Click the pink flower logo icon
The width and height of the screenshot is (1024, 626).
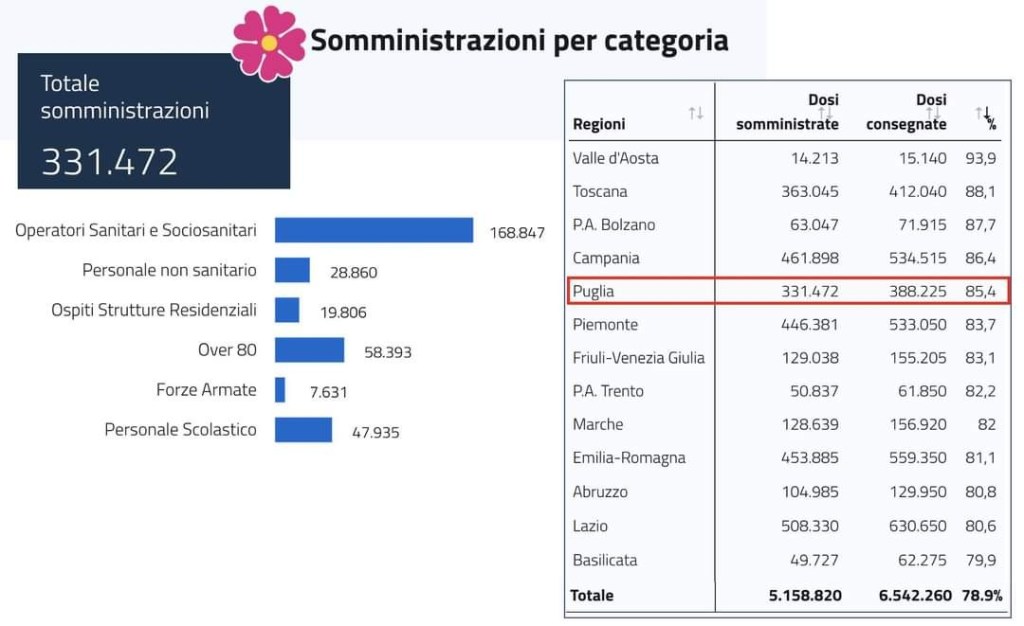pyautogui.click(x=268, y=43)
